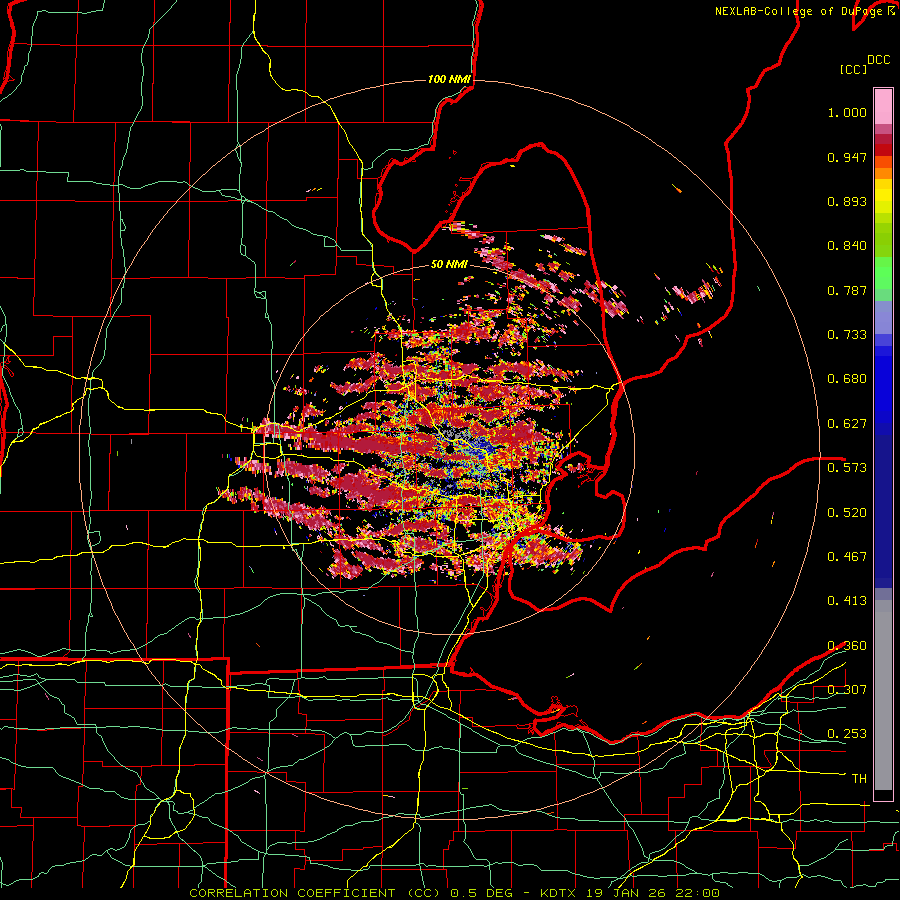Click the 0.733 legend value

(x=847, y=335)
